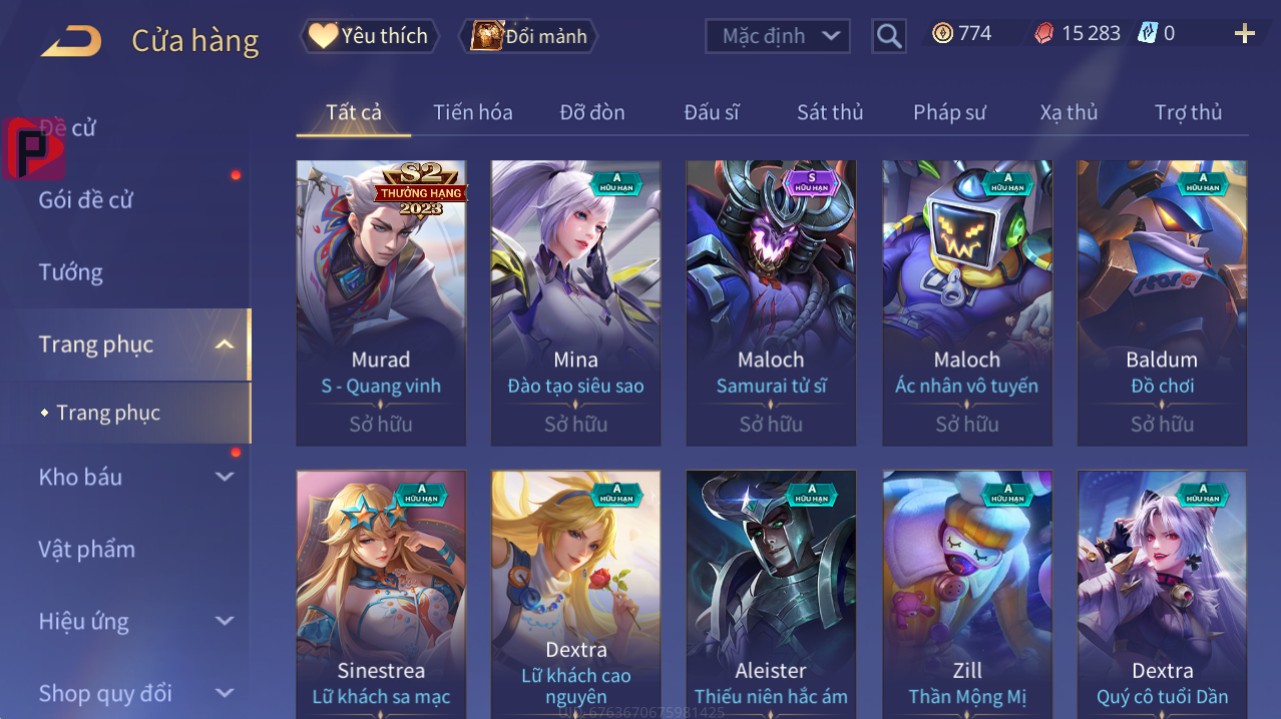Select the Maloch Samurai tử sĩ skin card

(x=771, y=303)
